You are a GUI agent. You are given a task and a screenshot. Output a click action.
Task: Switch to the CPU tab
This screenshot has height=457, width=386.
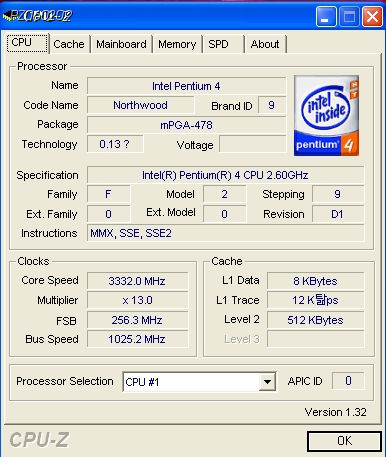pyautogui.click(x=28, y=43)
